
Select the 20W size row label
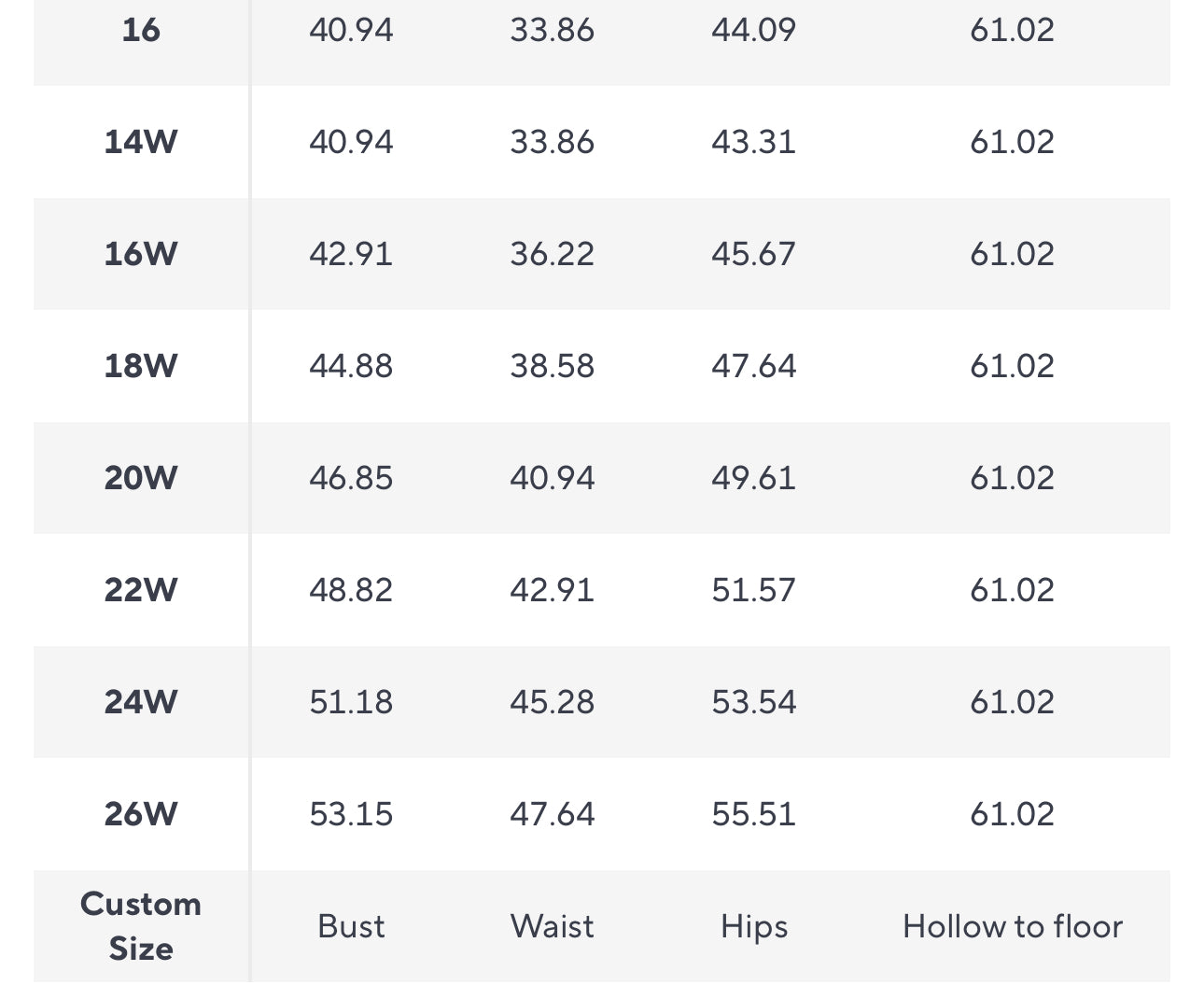(141, 478)
